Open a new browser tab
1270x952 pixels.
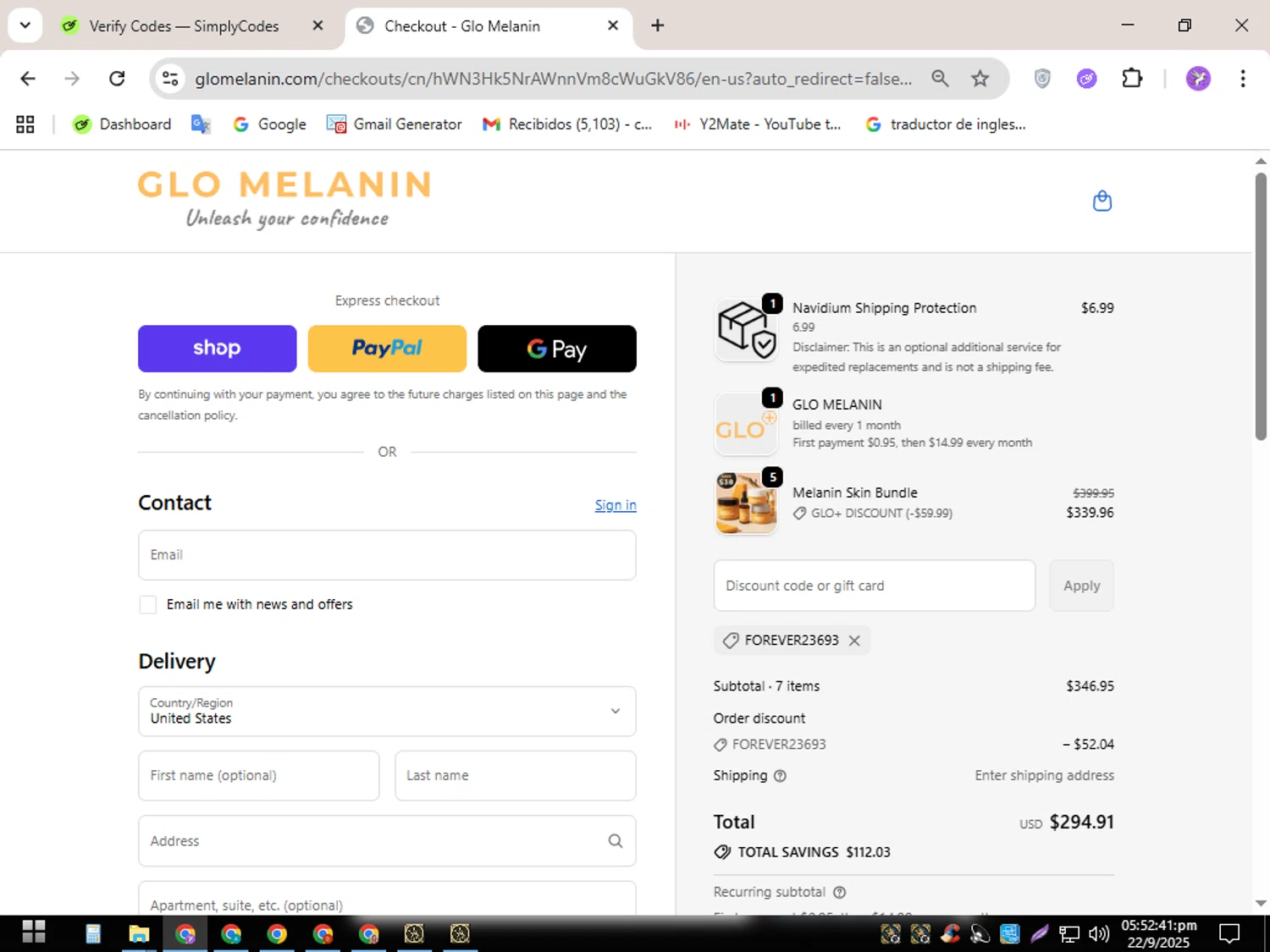coord(658,25)
